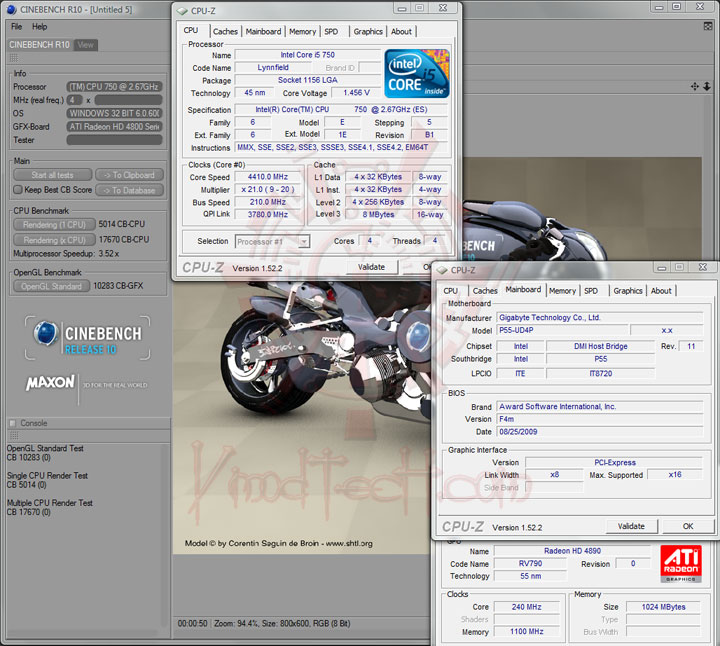Switch to Caches tab in the CPU window
720x646 pixels.
[x=225, y=31]
